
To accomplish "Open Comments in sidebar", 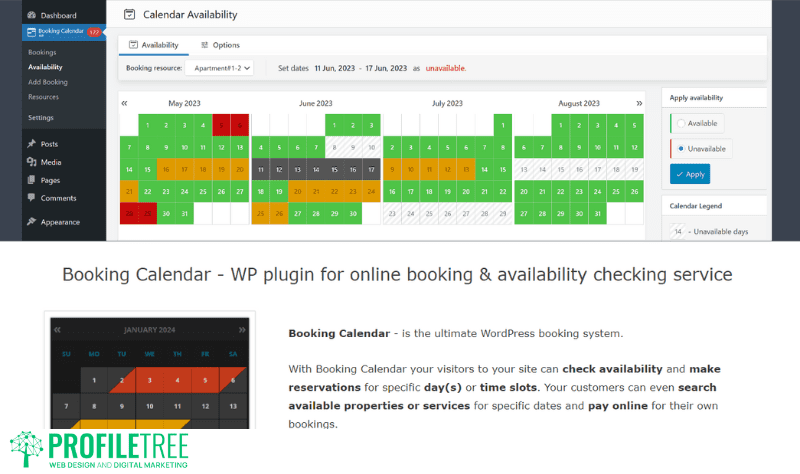I will point(59,198).
